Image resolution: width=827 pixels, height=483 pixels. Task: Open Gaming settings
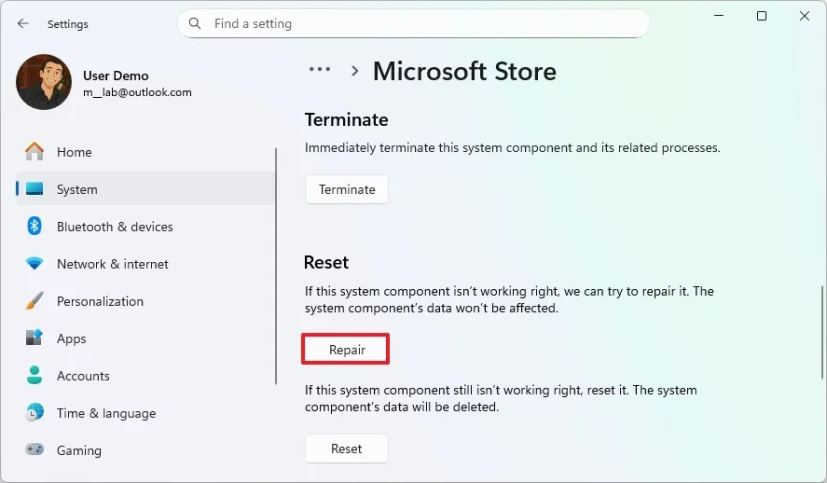pos(146,450)
